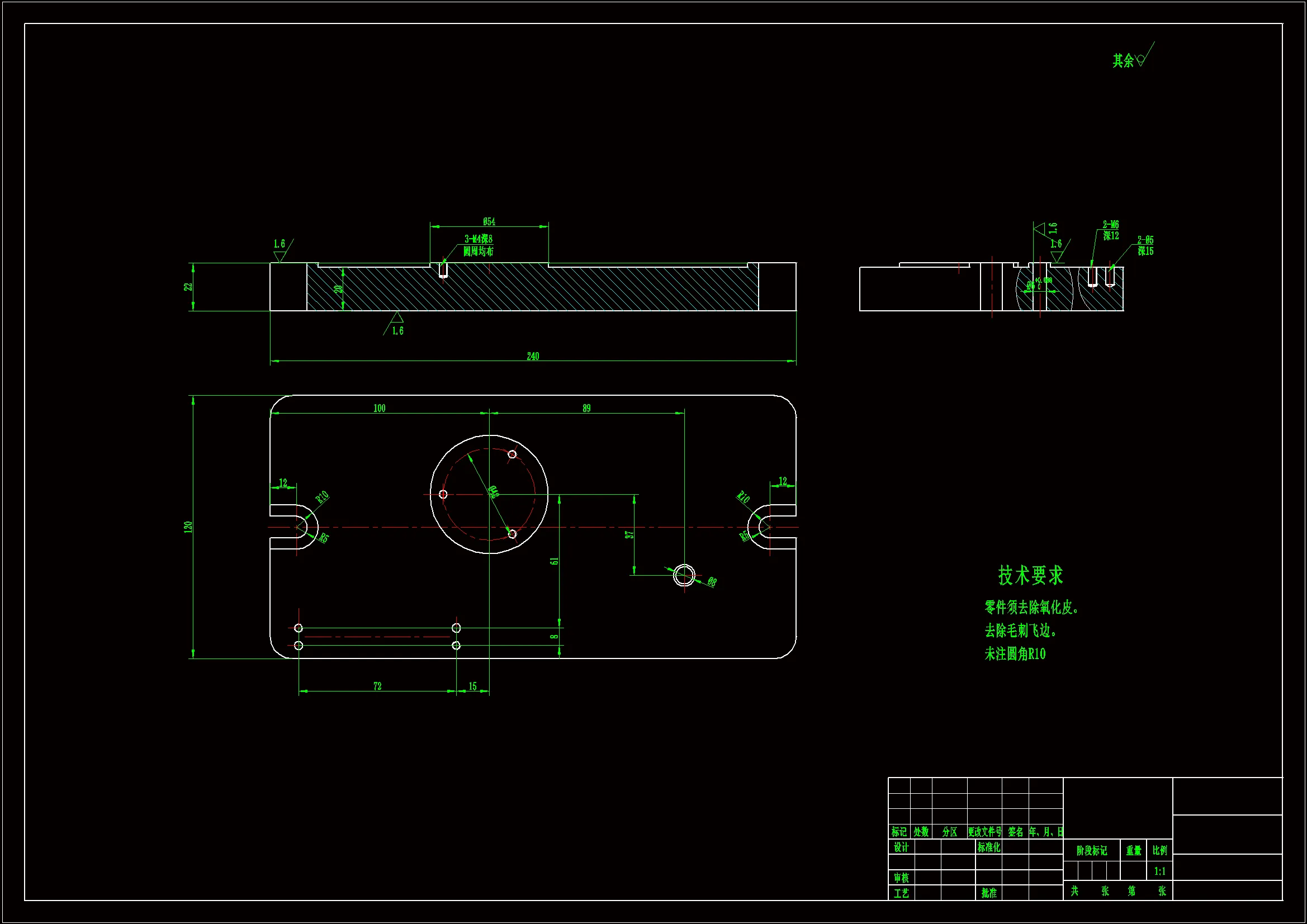Select the 89 horizontal dimension text
This screenshot has width=1307, height=924.
[586, 408]
